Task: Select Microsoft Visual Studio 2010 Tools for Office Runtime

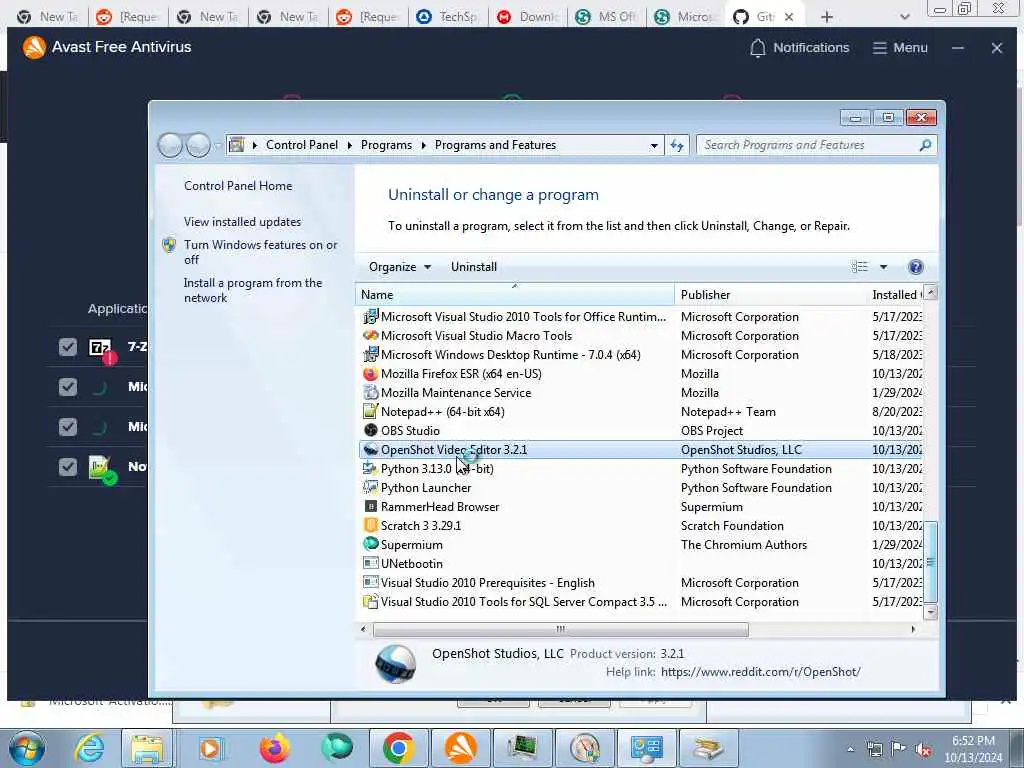Action: (x=640, y=317)
